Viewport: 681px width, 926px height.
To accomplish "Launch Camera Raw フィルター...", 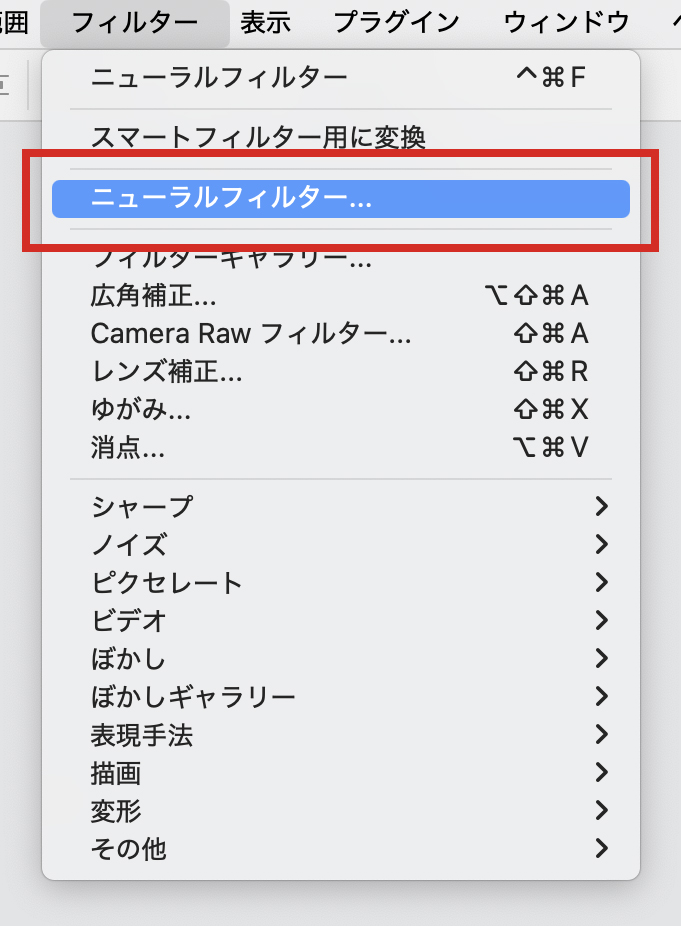I will tap(251, 334).
